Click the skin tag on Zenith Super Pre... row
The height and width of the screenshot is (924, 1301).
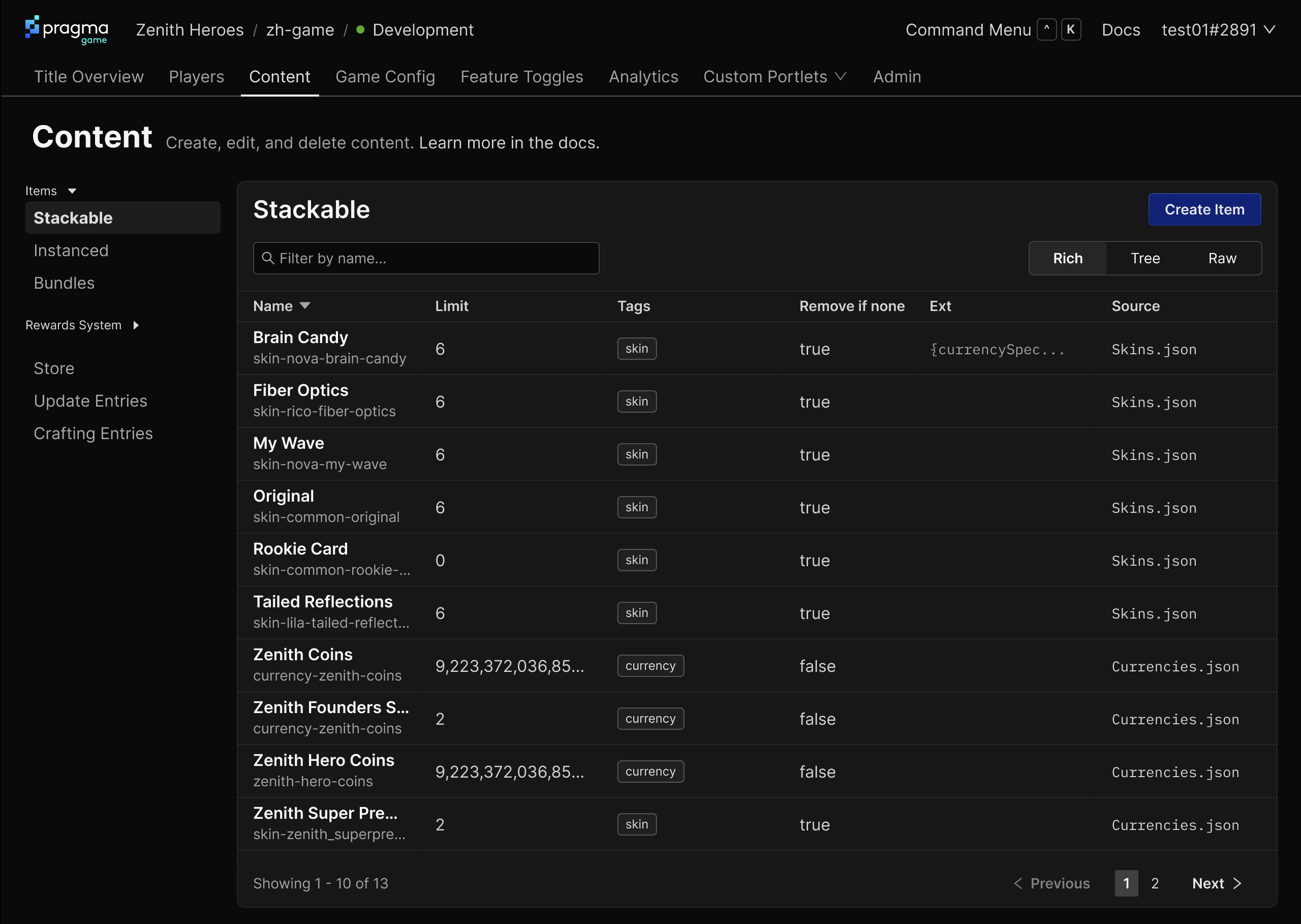coord(637,824)
